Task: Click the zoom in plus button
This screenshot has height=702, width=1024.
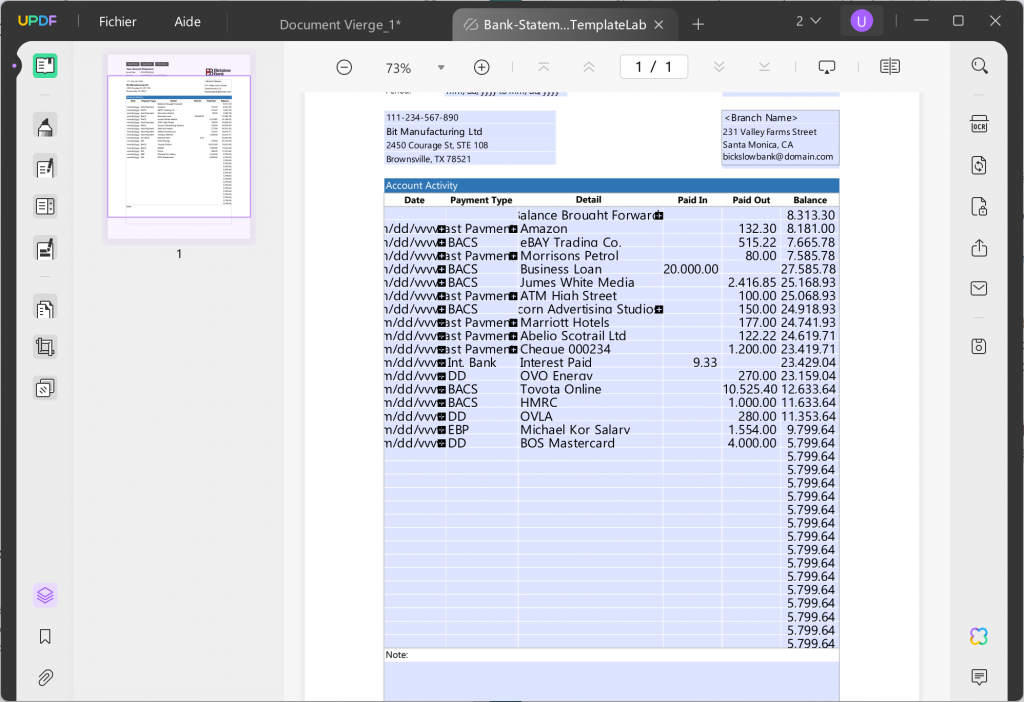Action: coord(481,67)
